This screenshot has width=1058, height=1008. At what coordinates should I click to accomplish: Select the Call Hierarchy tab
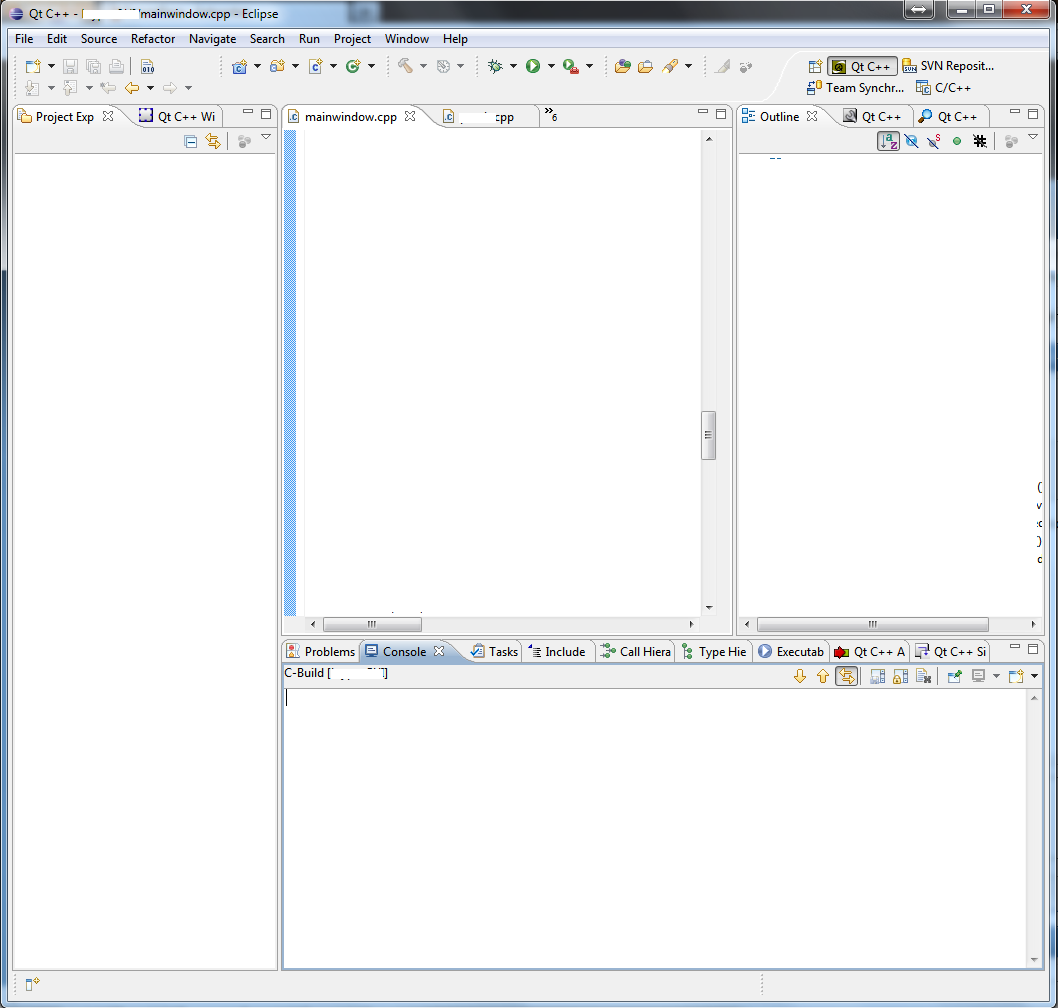click(x=636, y=652)
